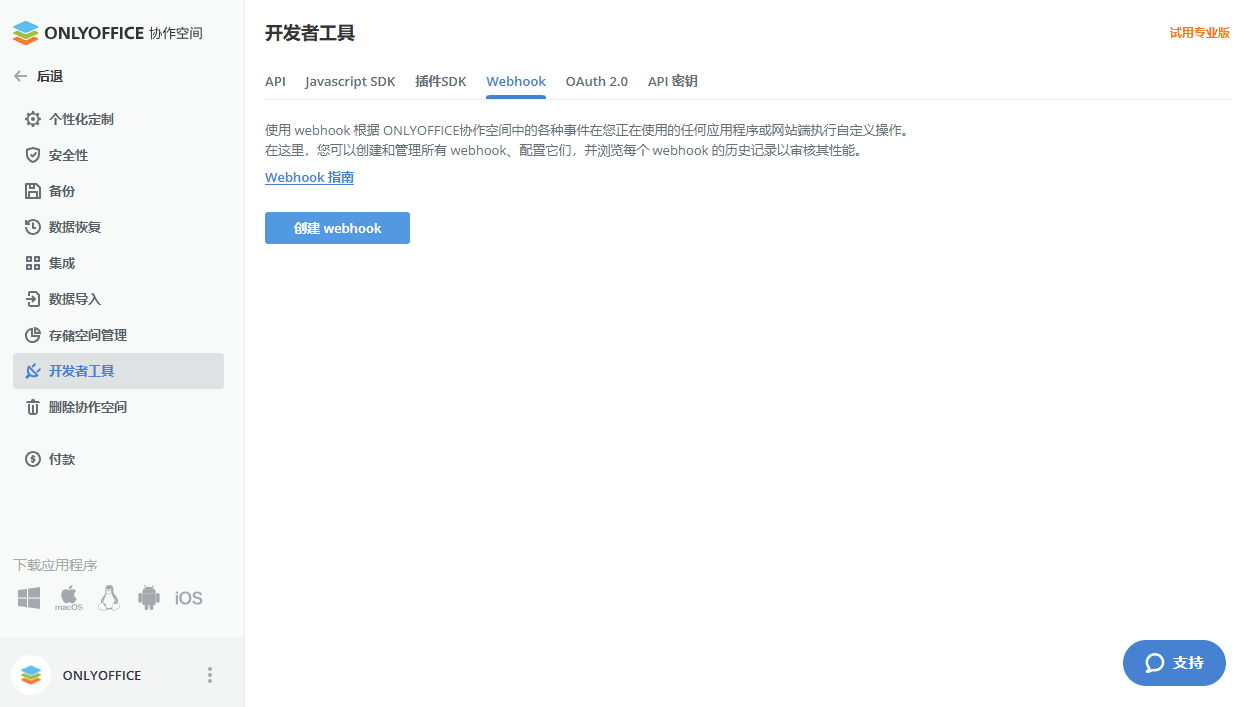Click the 开发者工具 page heading
The height and width of the screenshot is (707, 1243).
tap(310, 33)
